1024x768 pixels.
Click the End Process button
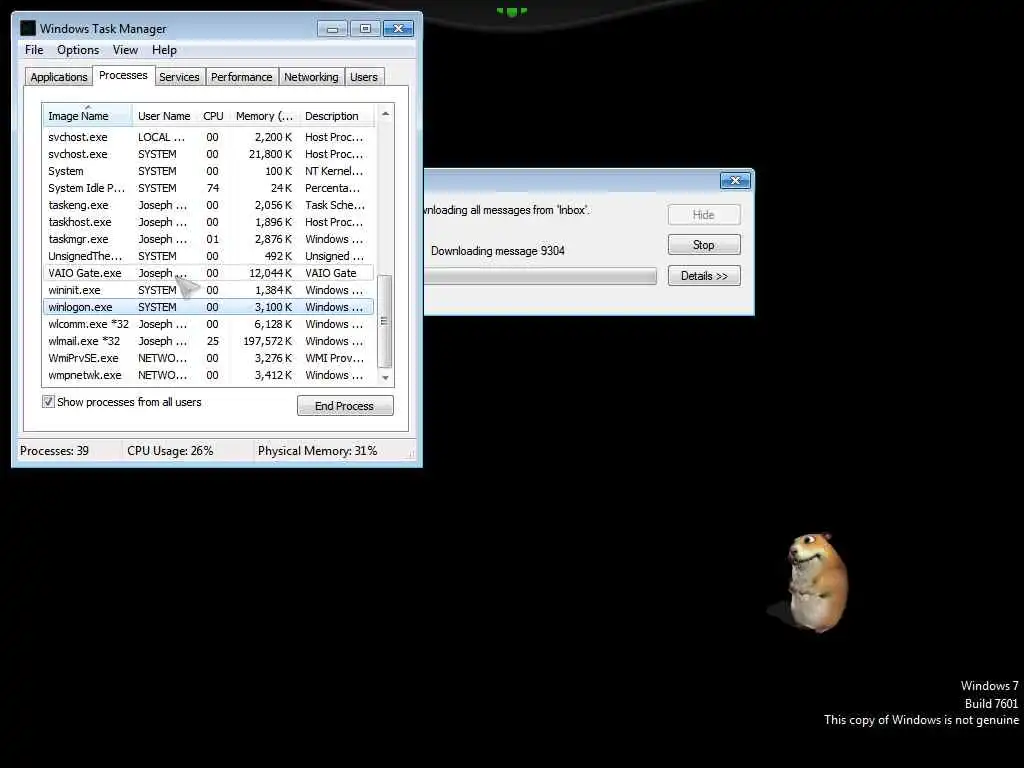(x=345, y=406)
